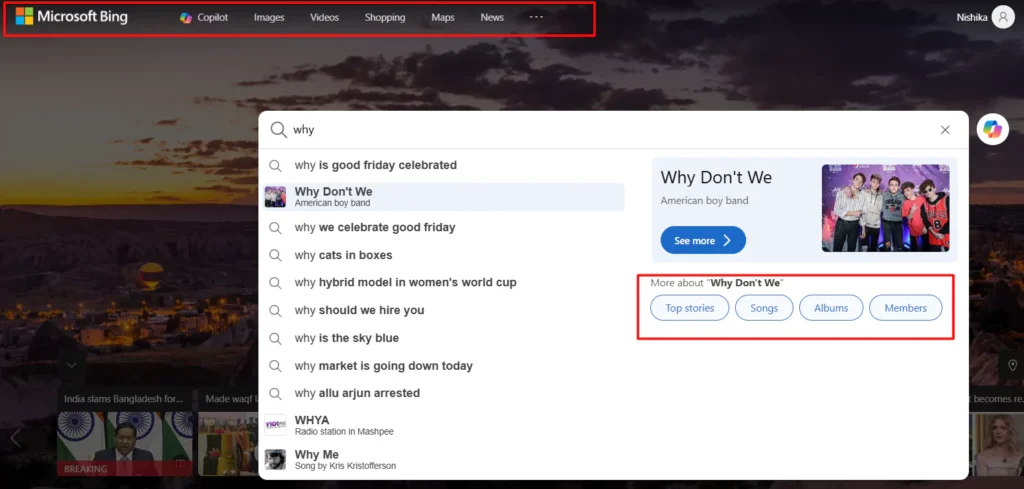Open Maps from the navigation bar

tap(442, 18)
